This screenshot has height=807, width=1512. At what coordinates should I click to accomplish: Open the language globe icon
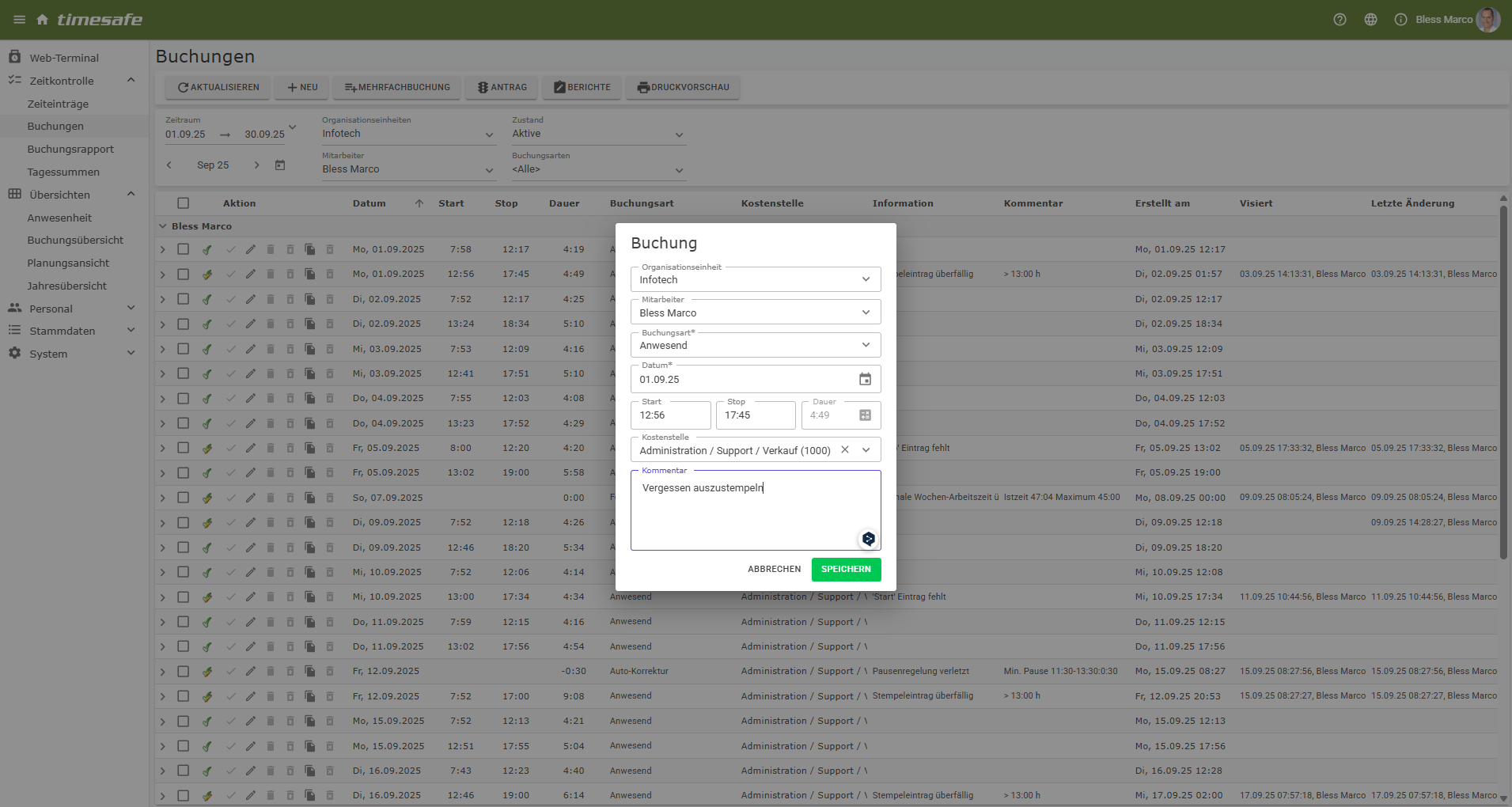[x=1370, y=20]
